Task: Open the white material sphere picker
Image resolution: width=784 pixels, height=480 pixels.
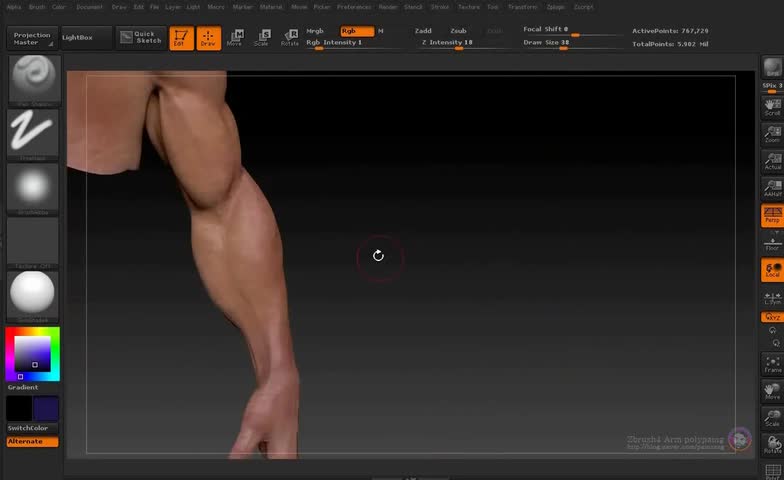Action: pos(32,296)
